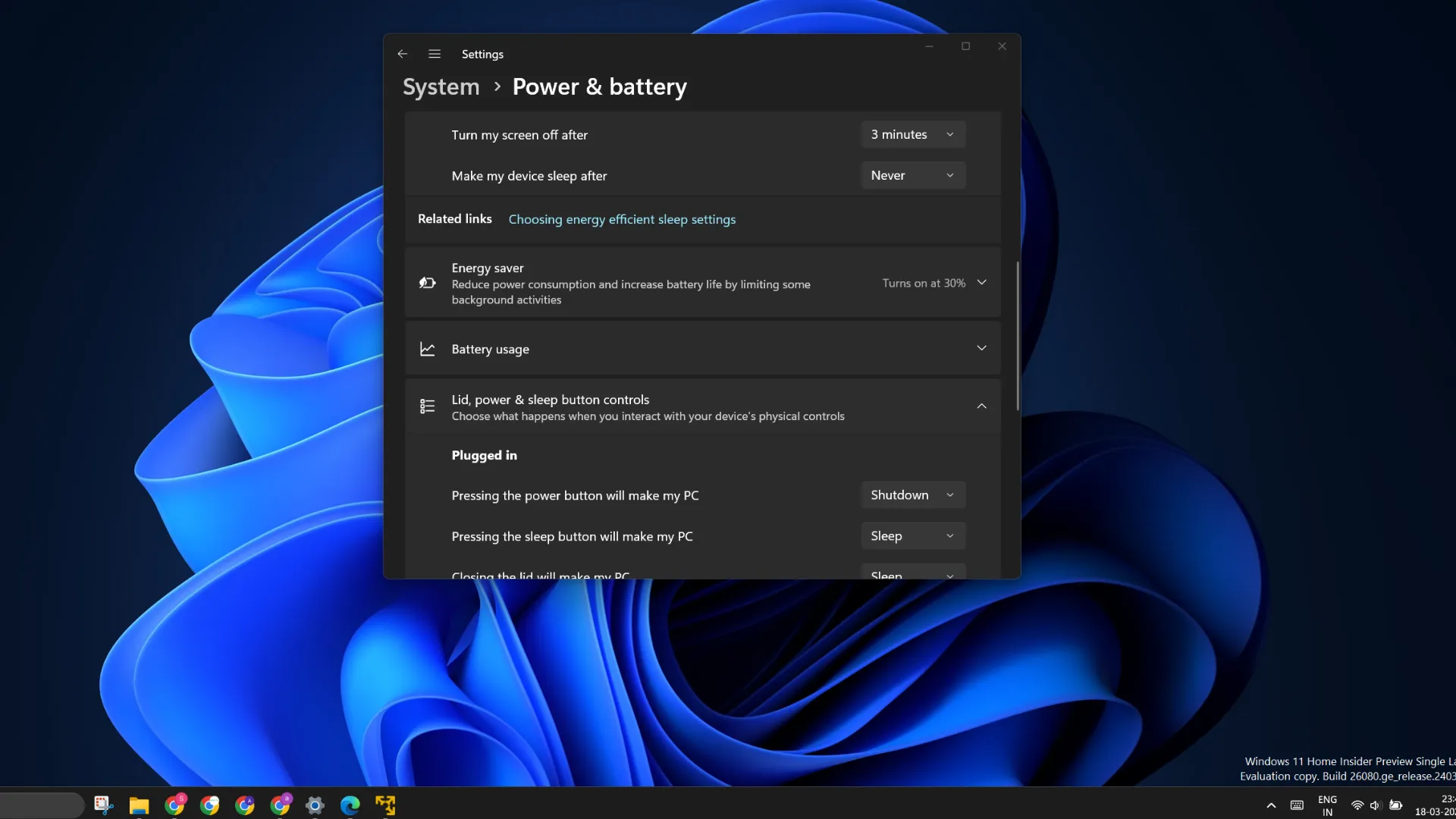Collapse the Lid power sleep button controls

click(x=981, y=406)
